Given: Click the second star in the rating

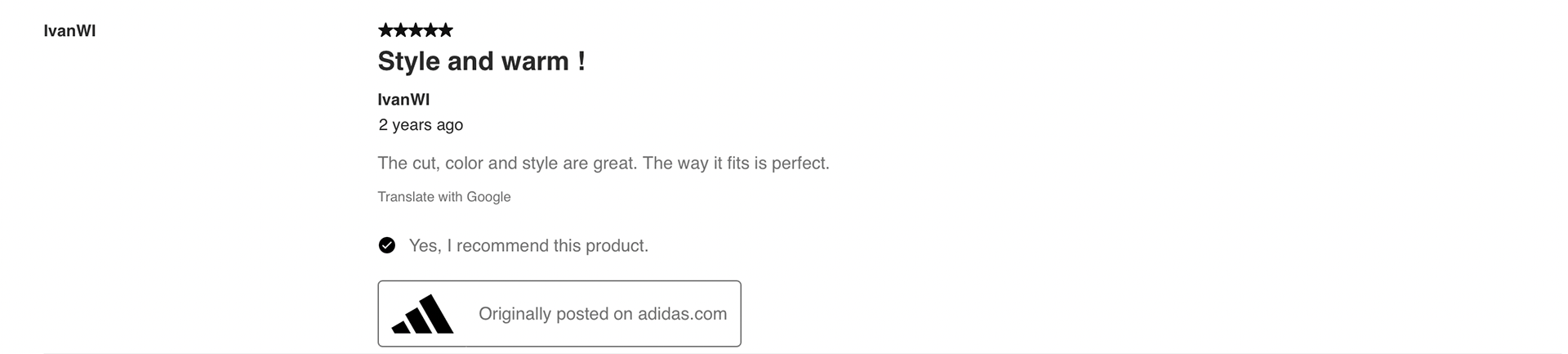Looking at the screenshot, I should tap(400, 30).
